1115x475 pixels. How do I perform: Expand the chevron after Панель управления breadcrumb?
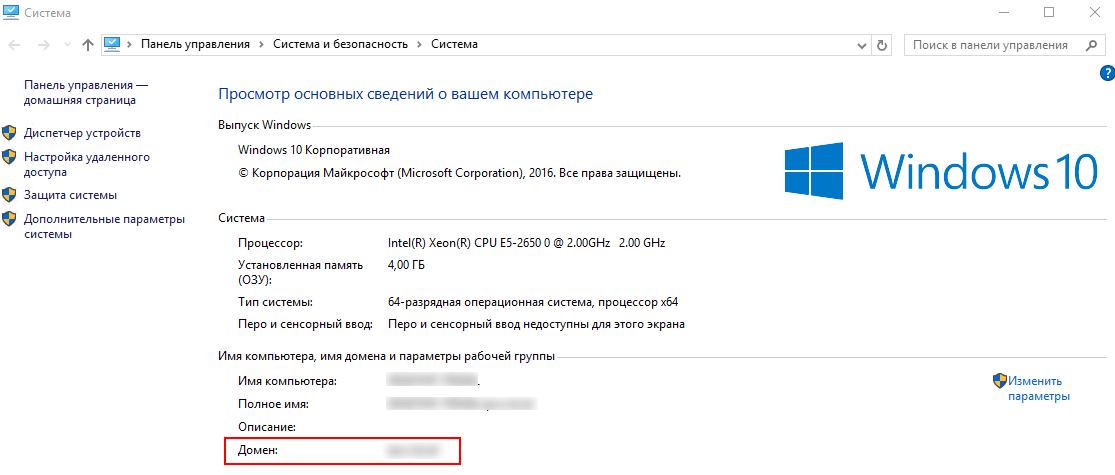pyautogui.click(x=261, y=45)
